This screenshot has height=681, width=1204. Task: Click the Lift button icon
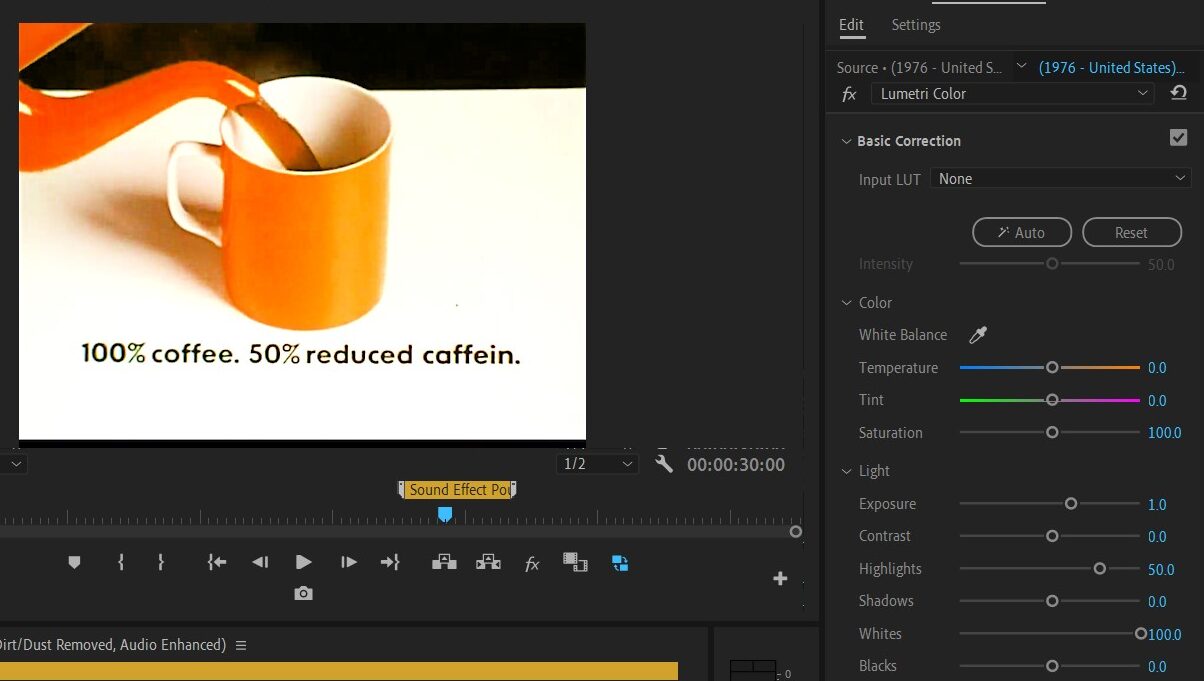(444, 563)
